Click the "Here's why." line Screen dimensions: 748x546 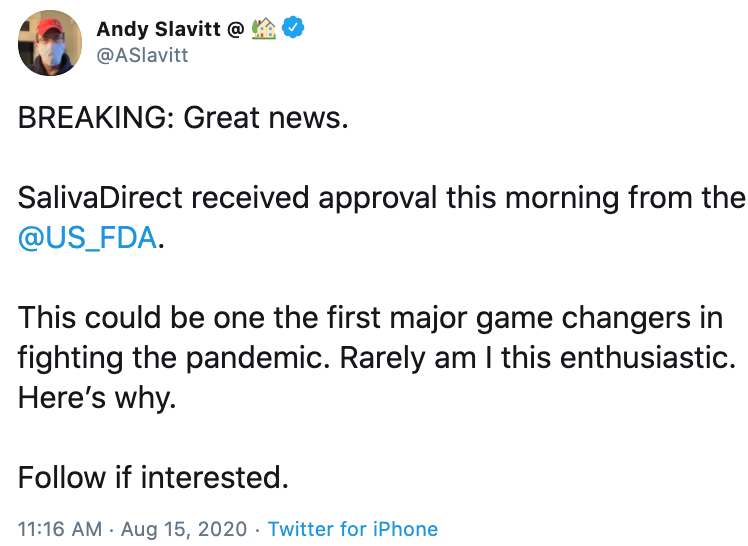(x=96, y=398)
